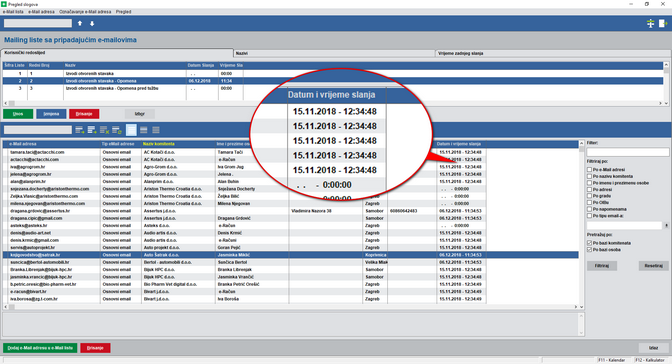Select the denis@audio-art.net row

pyautogui.click(x=291, y=233)
